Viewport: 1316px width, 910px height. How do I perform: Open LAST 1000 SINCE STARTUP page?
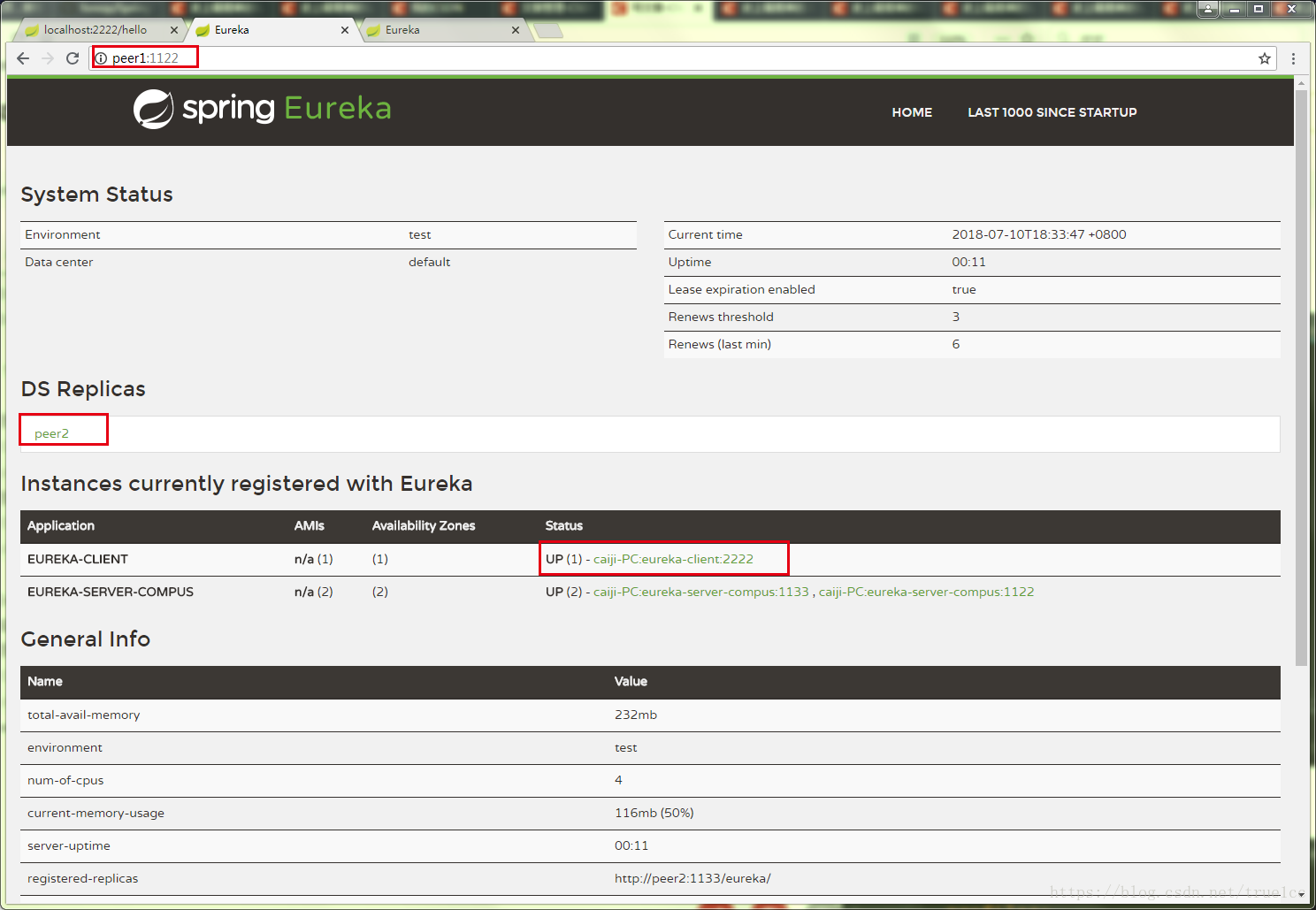[1052, 112]
